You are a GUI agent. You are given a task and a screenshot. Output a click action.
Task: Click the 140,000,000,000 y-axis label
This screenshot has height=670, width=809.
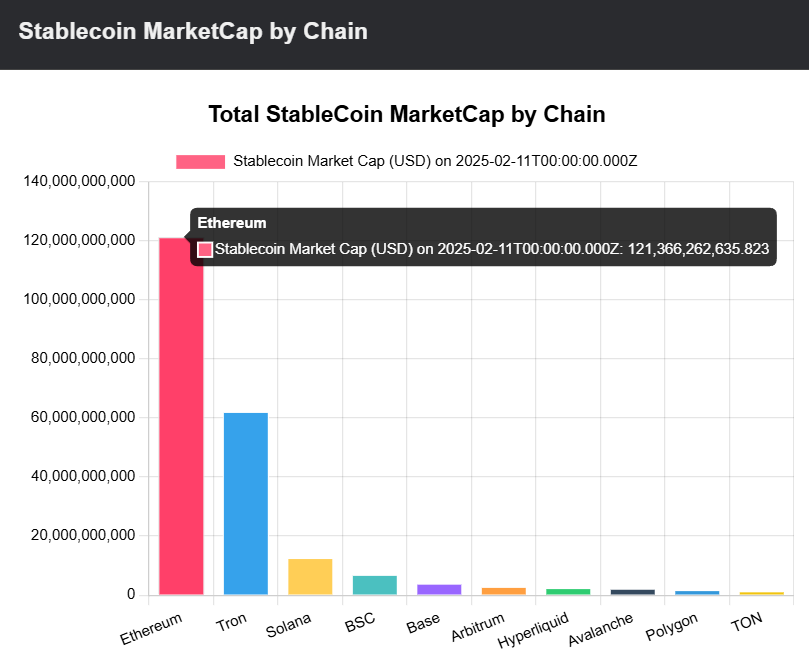pos(78,181)
